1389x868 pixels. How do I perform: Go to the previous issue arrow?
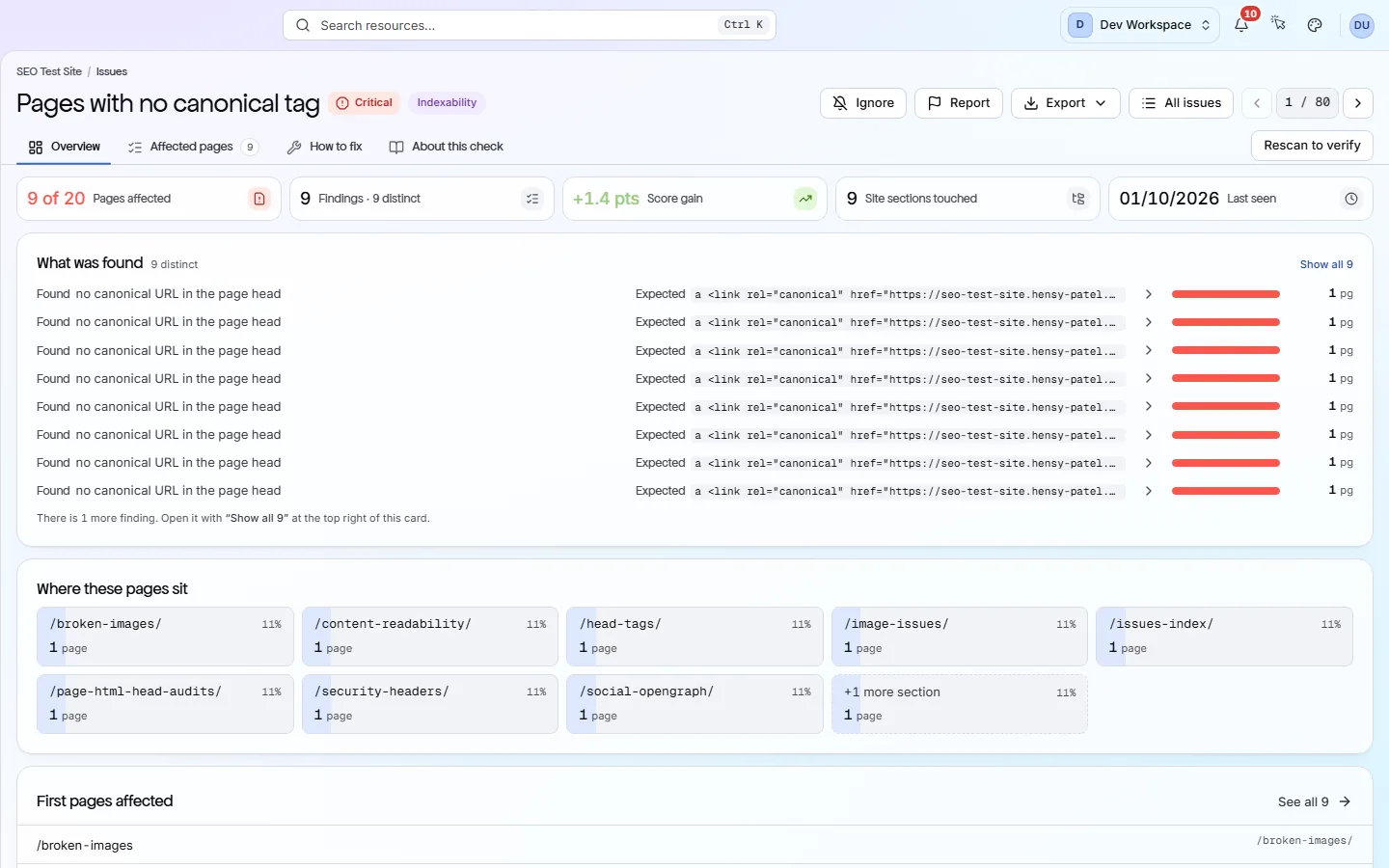pos(1257,103)
